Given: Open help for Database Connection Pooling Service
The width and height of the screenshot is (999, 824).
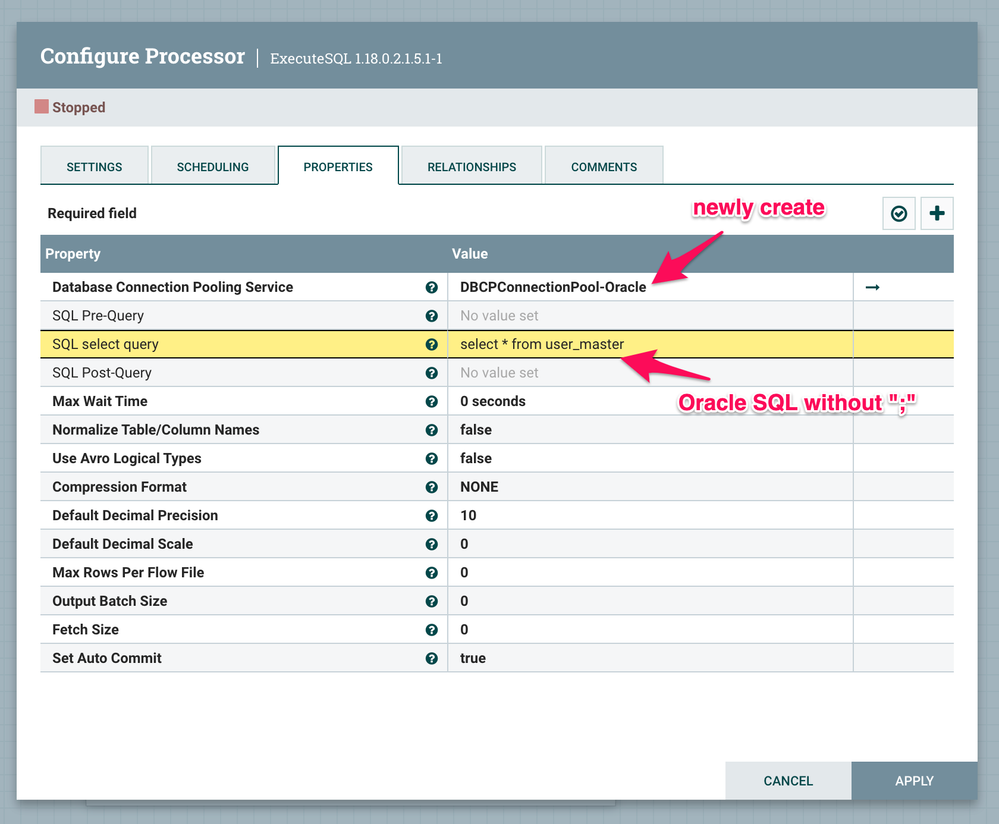Looking at the screenshot, I should (431, 287).
